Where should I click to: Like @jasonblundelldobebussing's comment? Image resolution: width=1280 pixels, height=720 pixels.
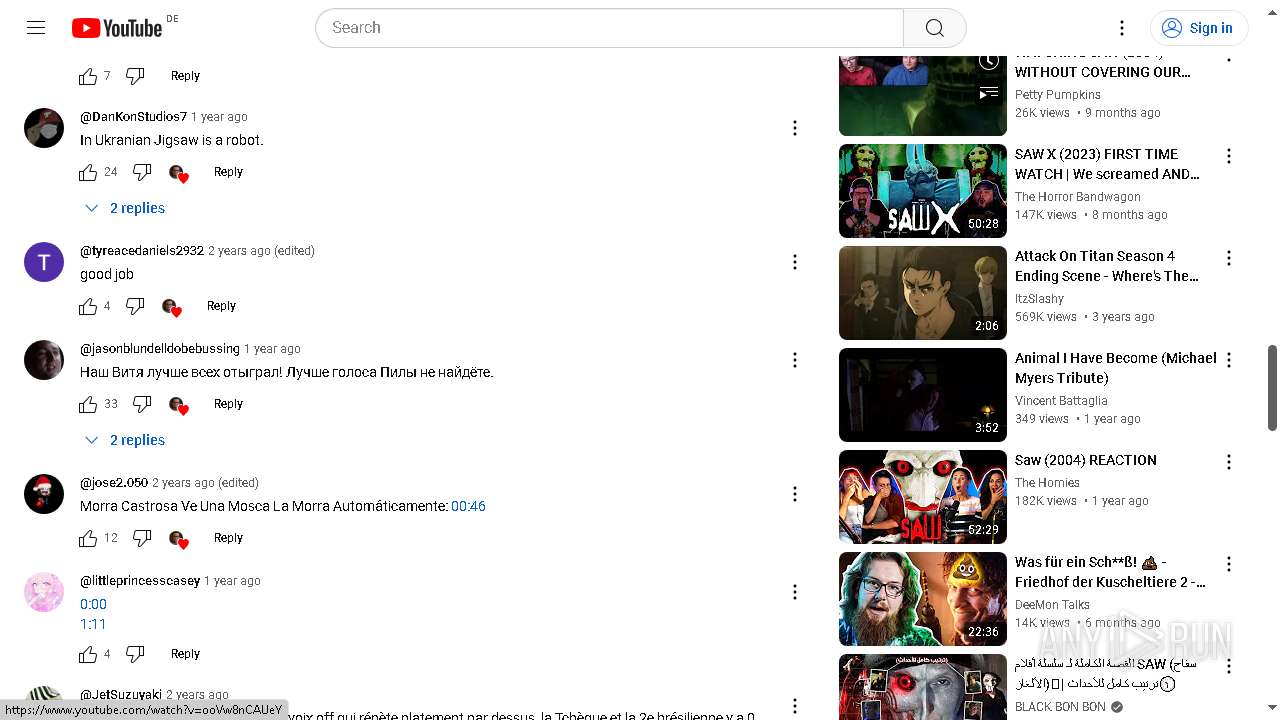(88, 404)
